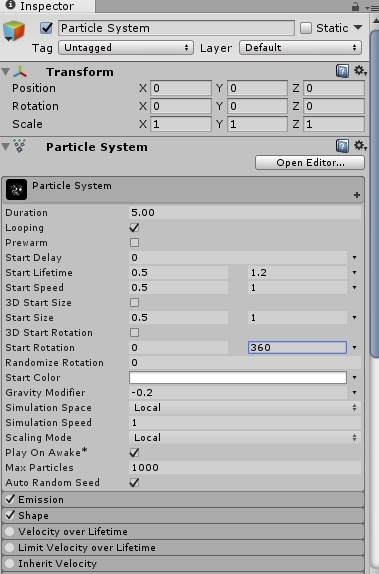Open the Tag dropdown Untagged
379x574 pixels.
click(126, 48)
